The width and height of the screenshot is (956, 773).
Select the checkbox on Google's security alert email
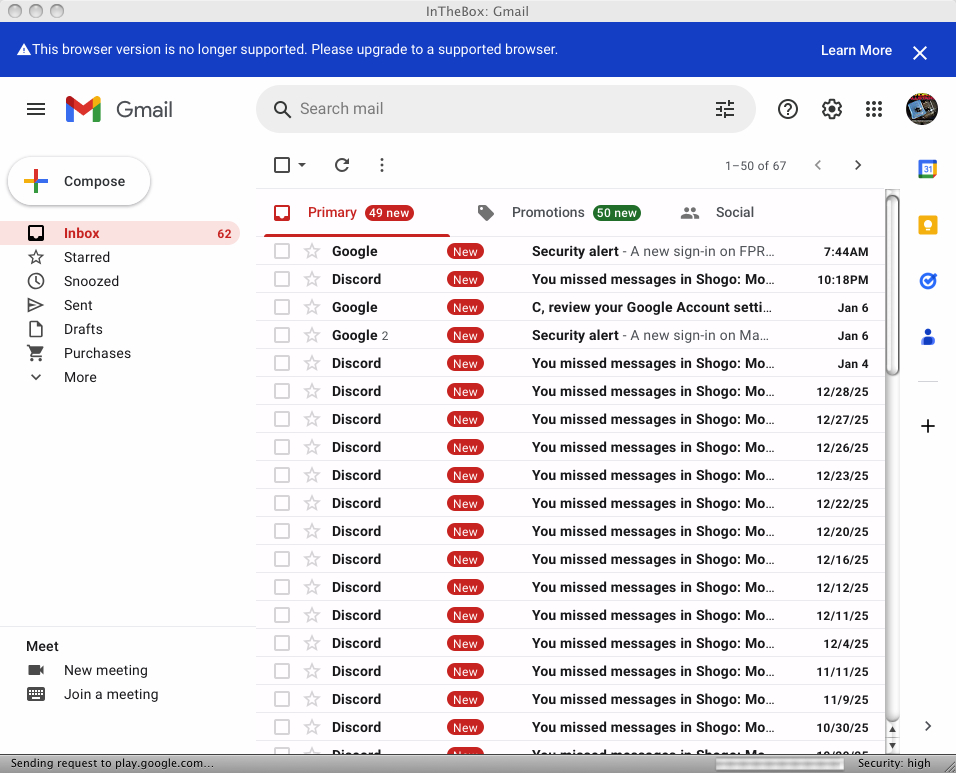pyautogui.click(x=281, y=251)
